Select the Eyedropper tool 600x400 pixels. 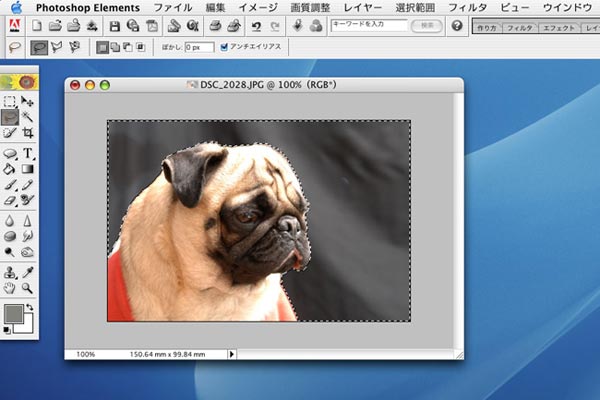(27, 273)
